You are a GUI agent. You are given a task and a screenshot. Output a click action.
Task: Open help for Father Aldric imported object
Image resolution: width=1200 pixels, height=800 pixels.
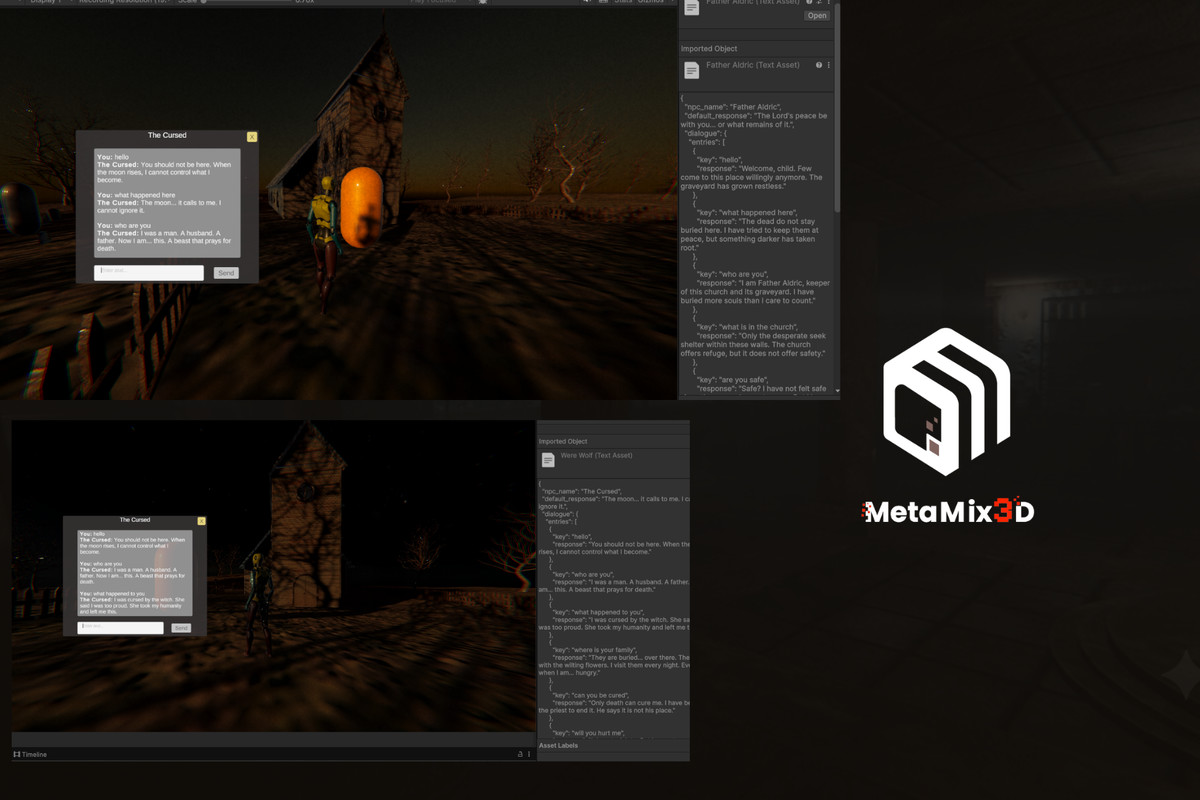click(x=819, y=65)
